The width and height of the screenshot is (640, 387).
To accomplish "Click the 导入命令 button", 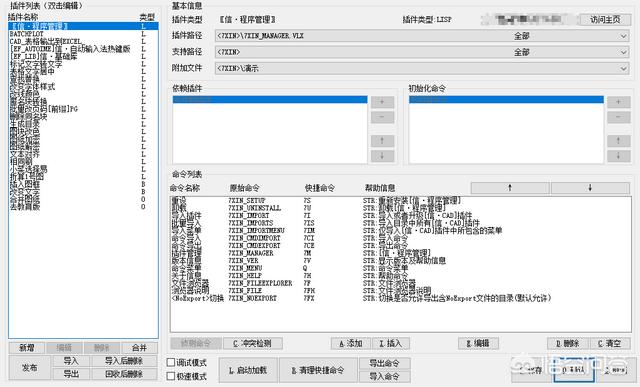I will pos(384,376).
